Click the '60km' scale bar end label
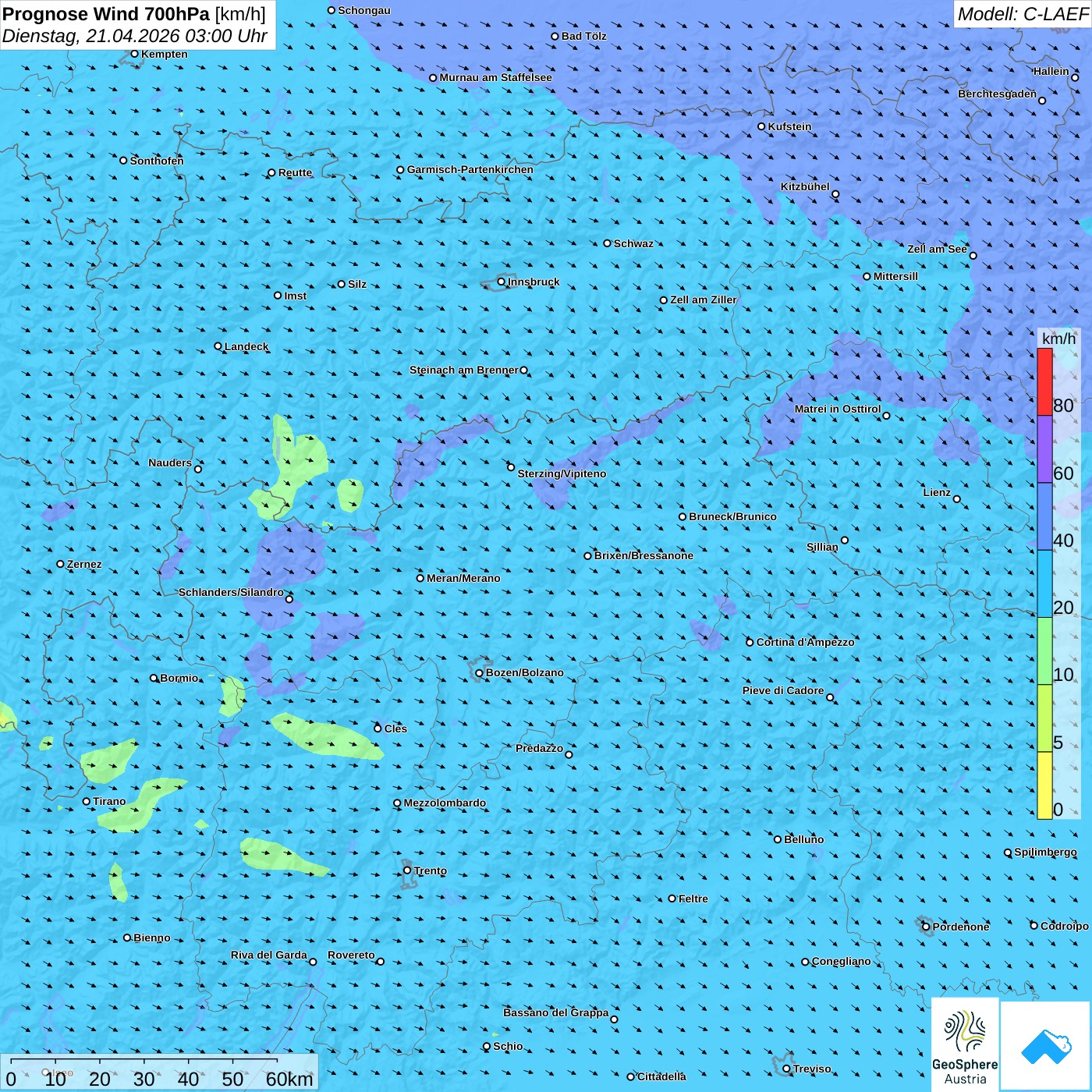 click(x=289, y=1079)
